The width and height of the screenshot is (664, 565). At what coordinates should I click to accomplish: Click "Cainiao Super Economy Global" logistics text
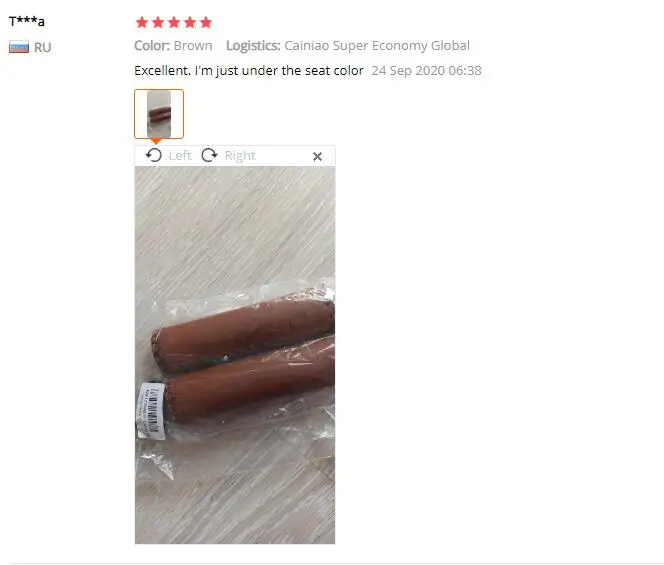click(x=377, y=46)
